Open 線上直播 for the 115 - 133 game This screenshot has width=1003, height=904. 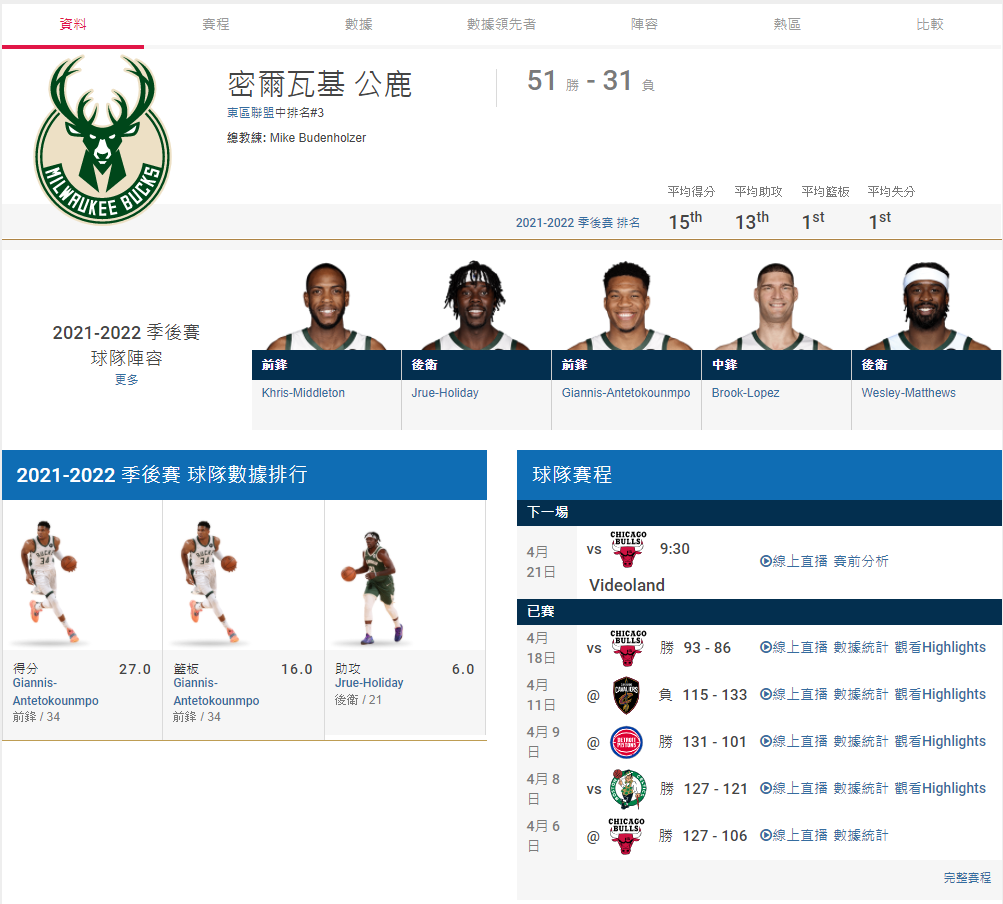coord(794,694)
